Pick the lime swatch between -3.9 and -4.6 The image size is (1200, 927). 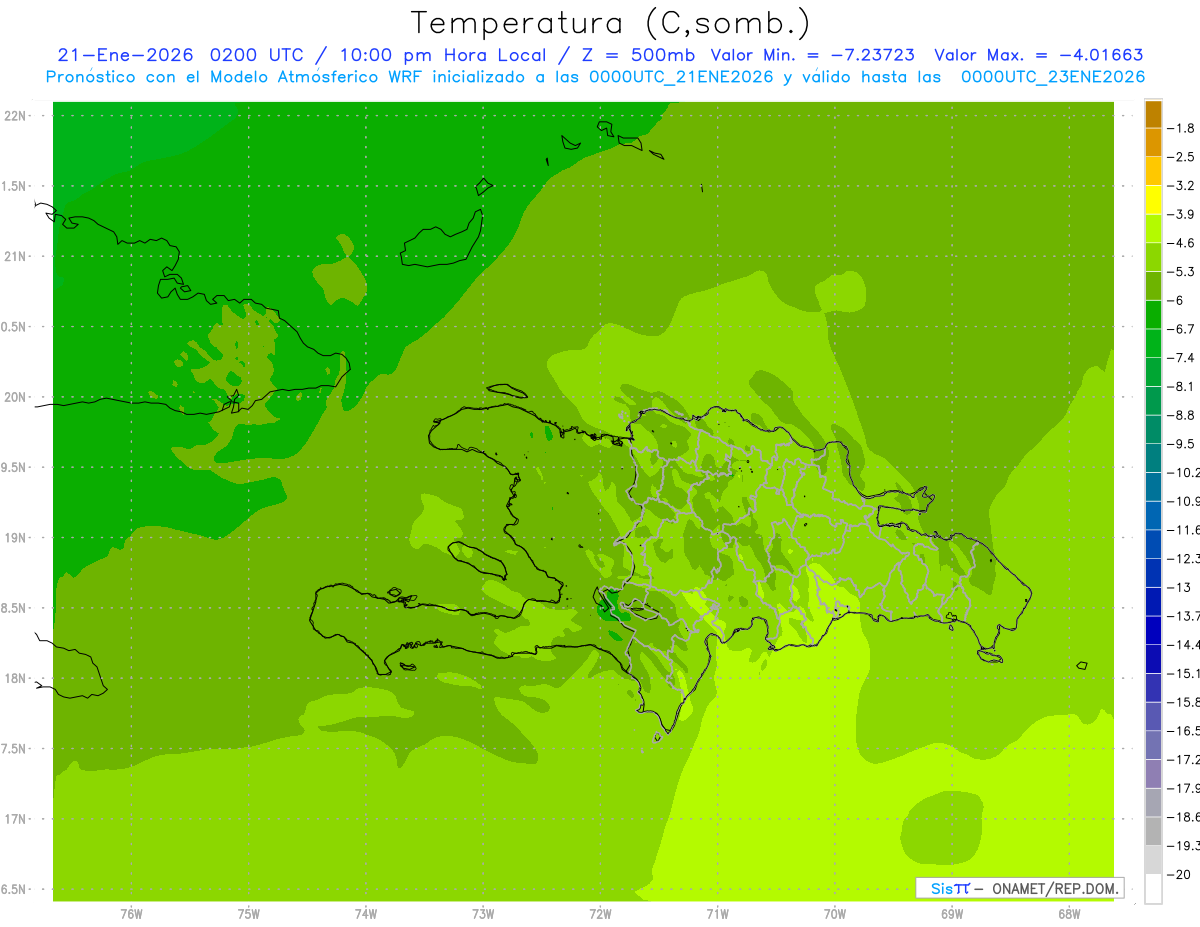click(x=1153, y=228)
